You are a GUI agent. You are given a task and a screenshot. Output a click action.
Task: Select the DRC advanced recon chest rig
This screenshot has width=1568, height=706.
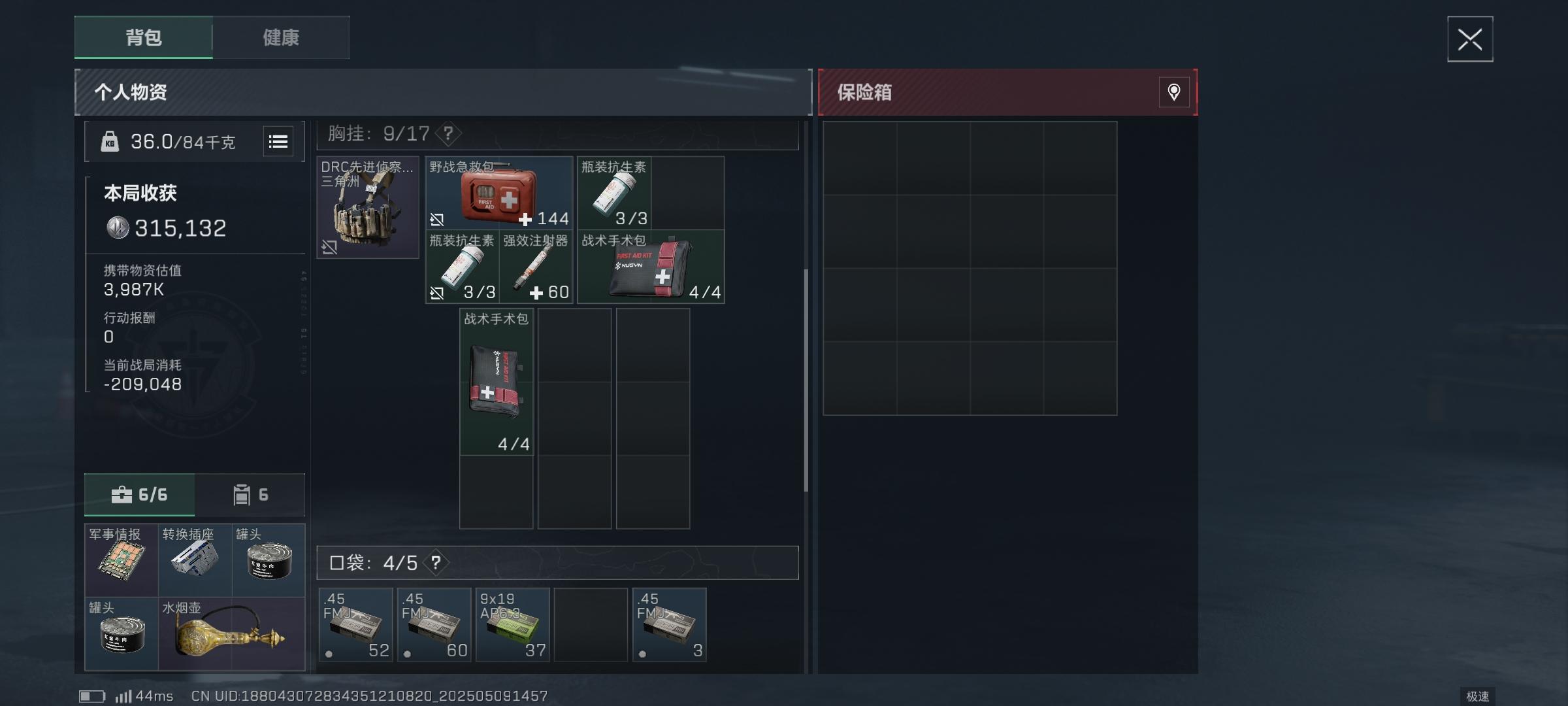[368, 207]
